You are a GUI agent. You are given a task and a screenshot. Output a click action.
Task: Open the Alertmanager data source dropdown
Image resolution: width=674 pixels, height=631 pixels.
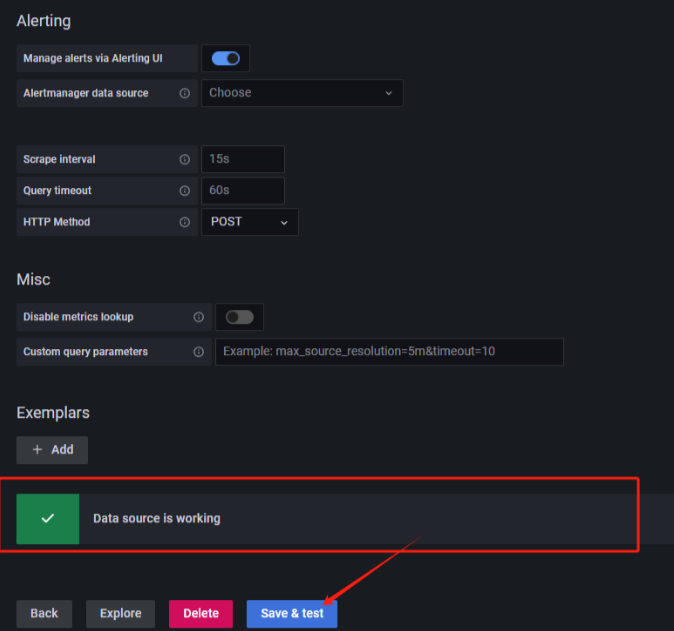click(302, 93)
